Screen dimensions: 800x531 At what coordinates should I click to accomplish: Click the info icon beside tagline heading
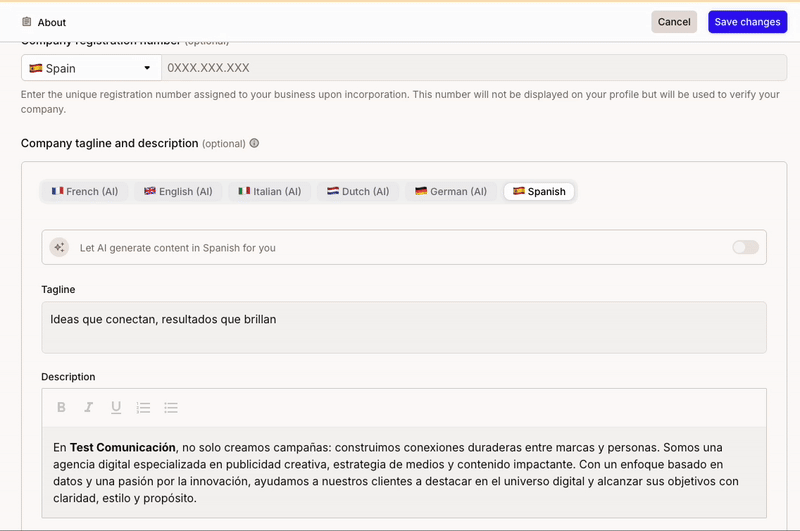pos(254,143)
